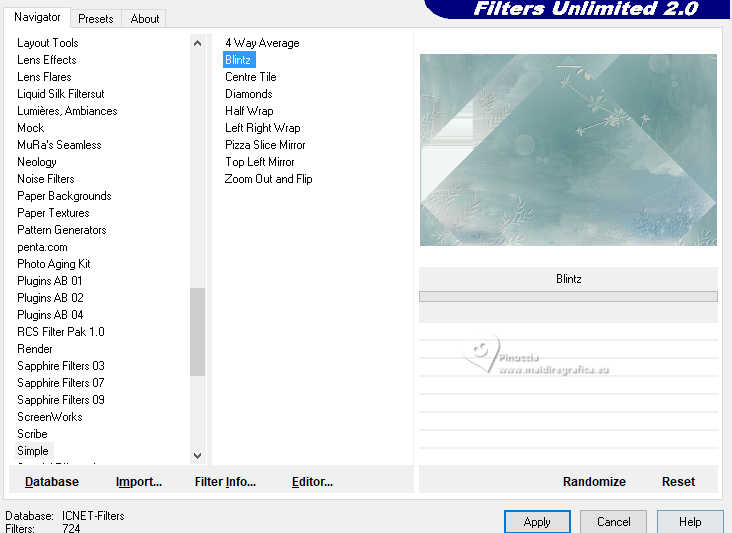Select the Left Right Wrap filter
This screenshot has height=533, width=732.
263,128
